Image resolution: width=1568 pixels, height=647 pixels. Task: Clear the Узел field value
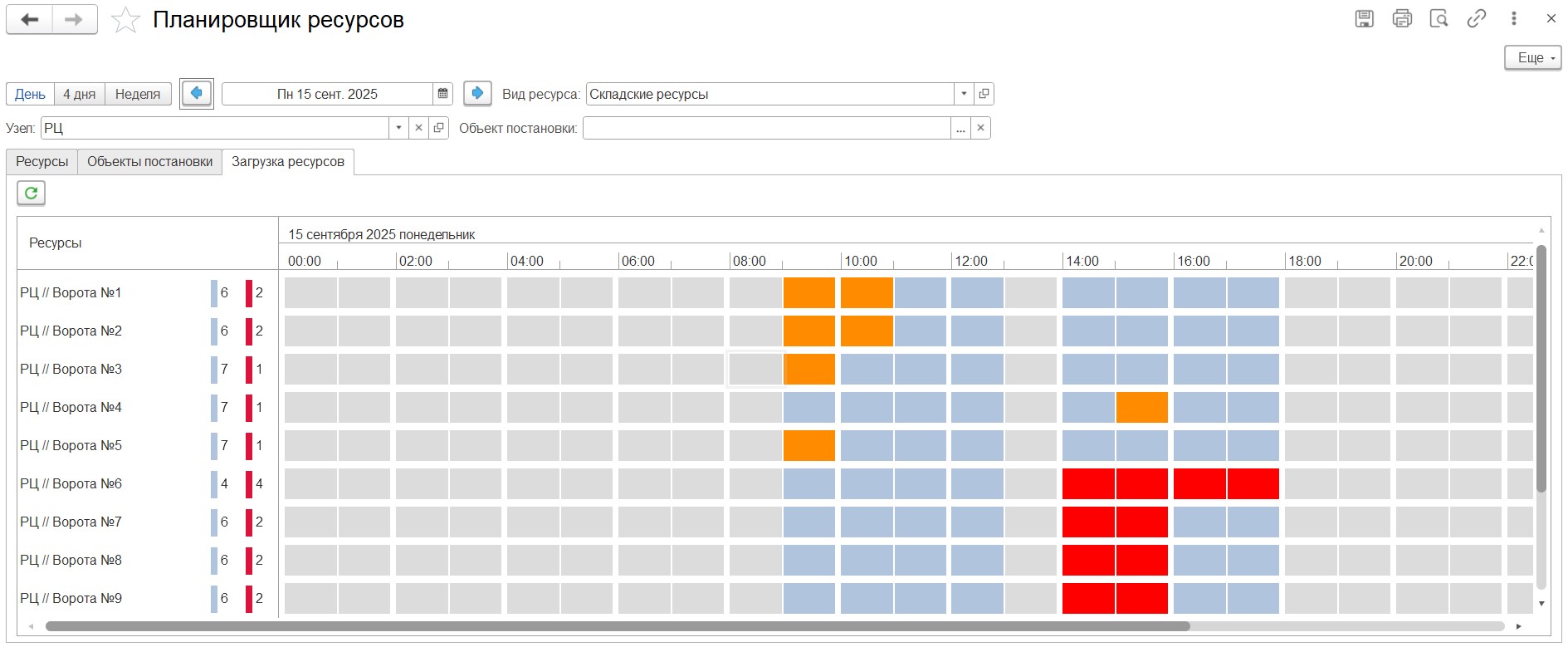pos(418,128)
